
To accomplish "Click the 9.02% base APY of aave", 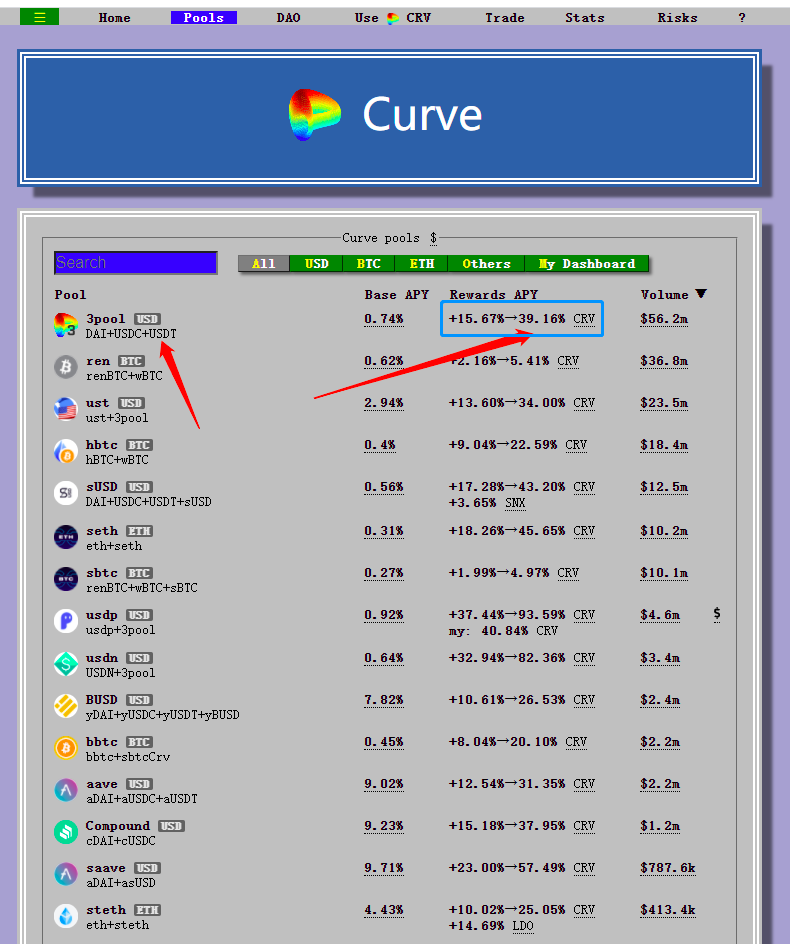I will [384, 784].
